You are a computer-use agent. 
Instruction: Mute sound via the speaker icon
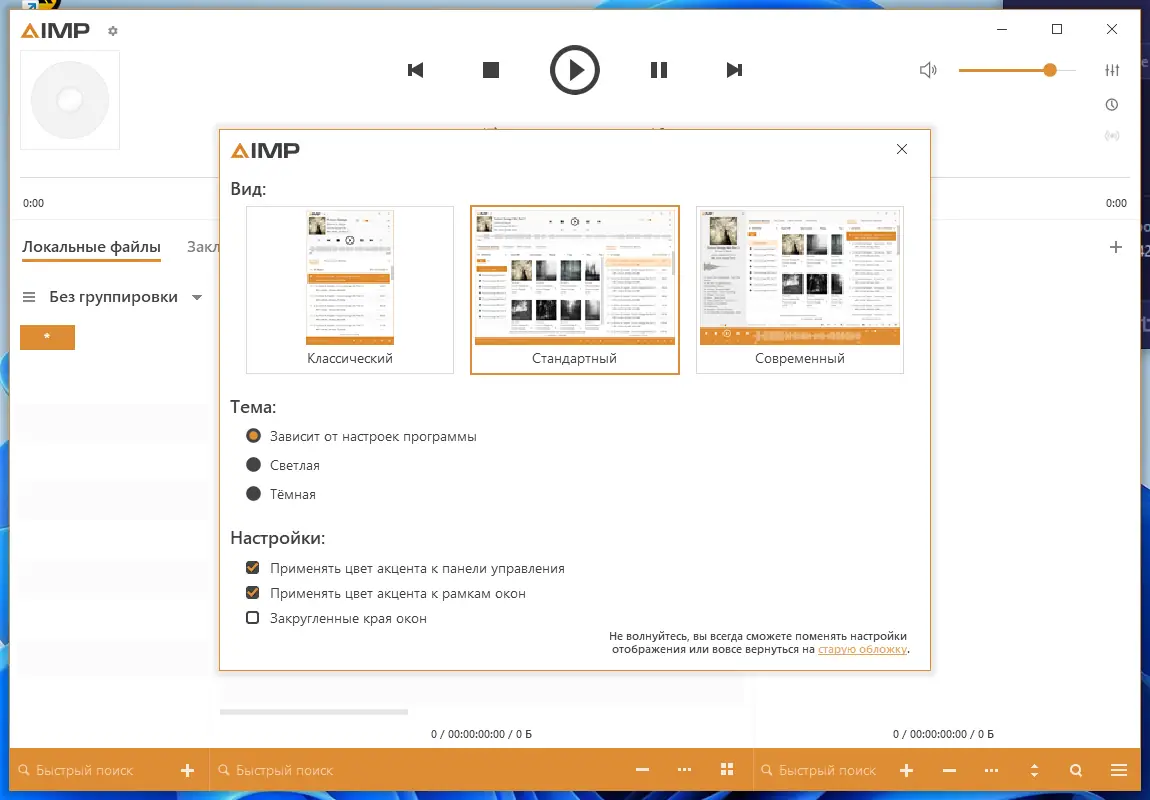[928, 70]
